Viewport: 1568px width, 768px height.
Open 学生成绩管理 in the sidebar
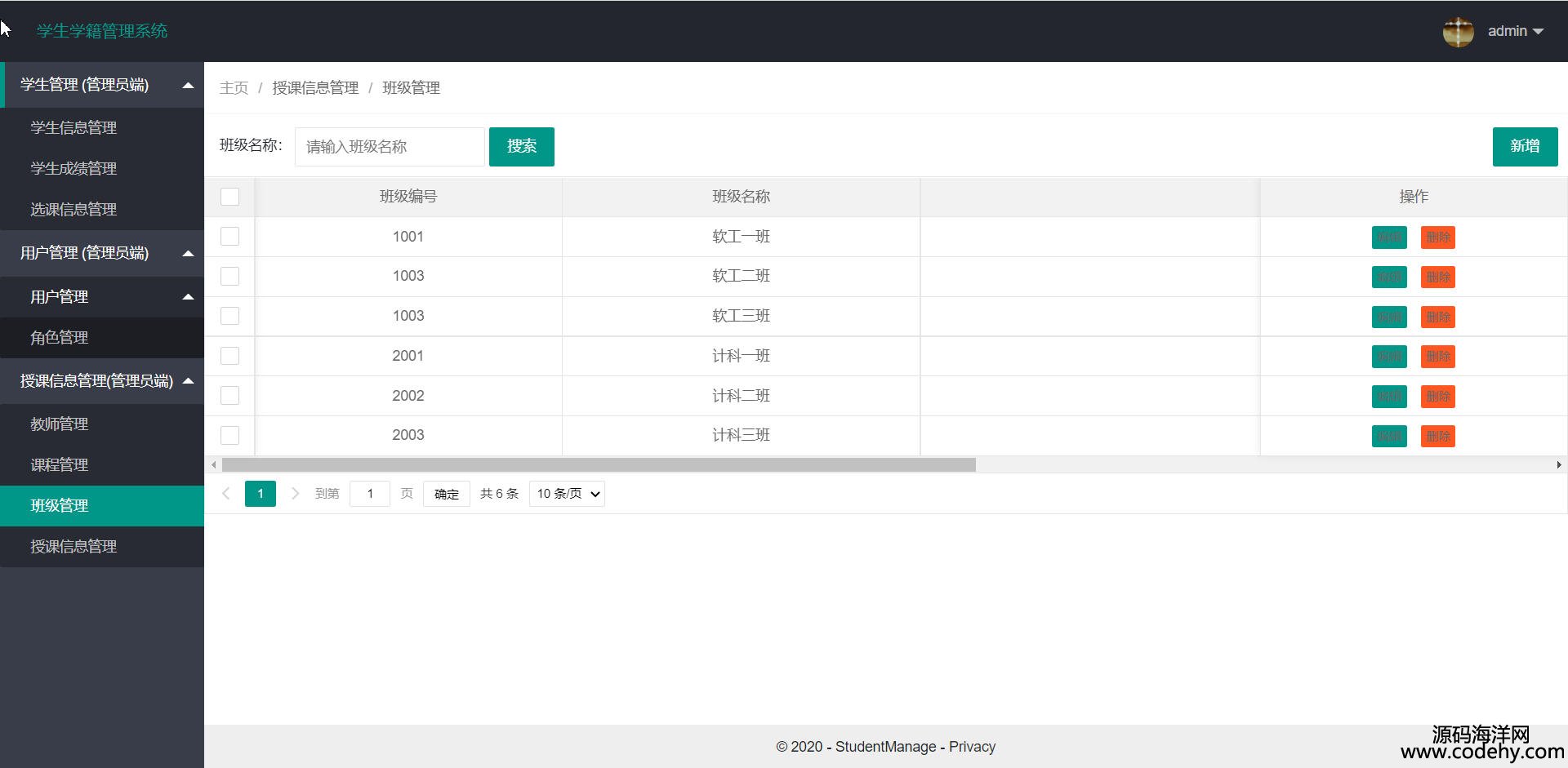tap(102, 169)
